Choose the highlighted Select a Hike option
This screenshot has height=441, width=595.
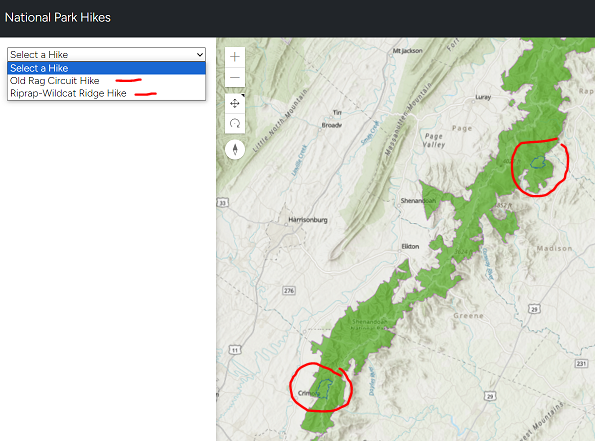click(x=106, y=68)
